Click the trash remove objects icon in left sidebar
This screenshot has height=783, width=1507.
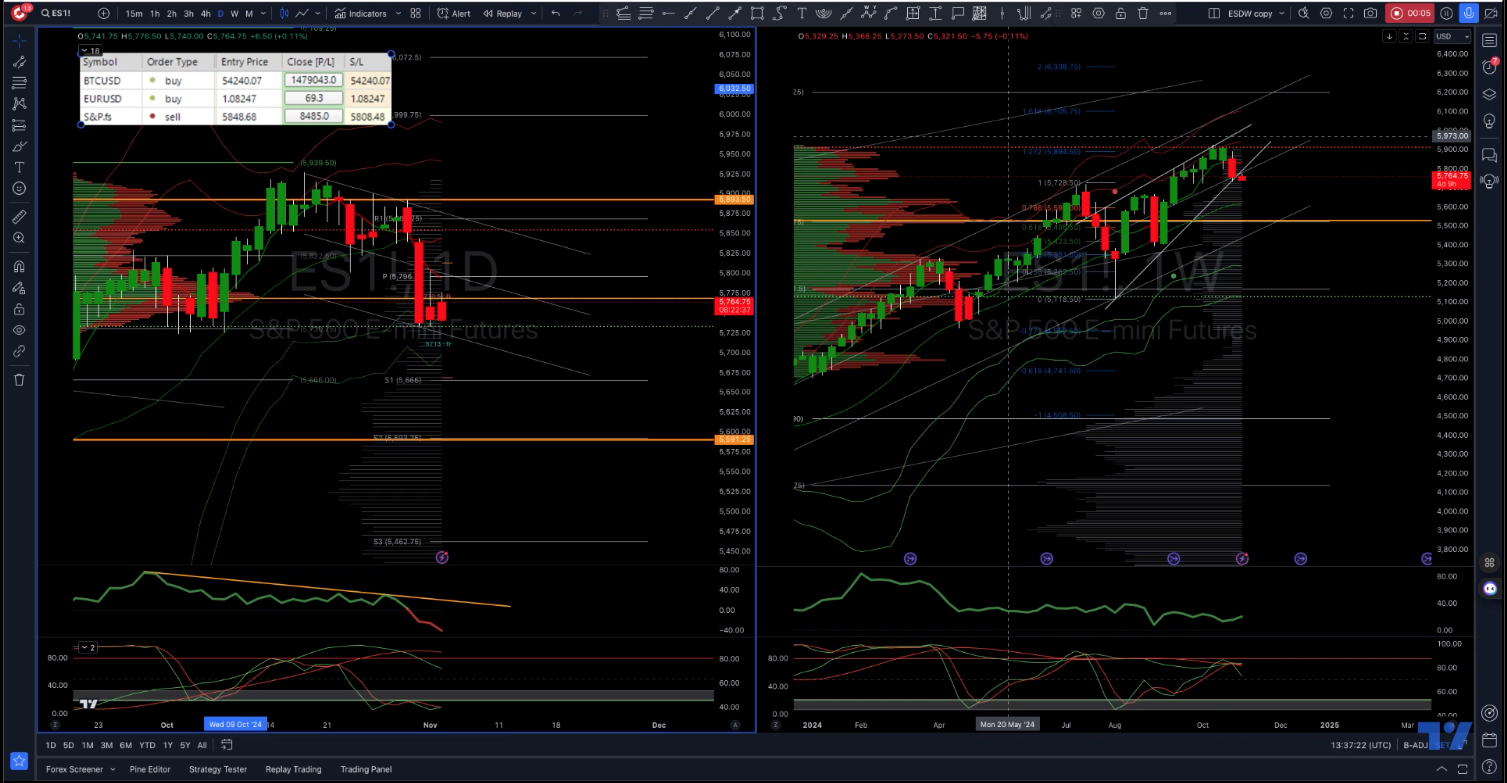19,379
